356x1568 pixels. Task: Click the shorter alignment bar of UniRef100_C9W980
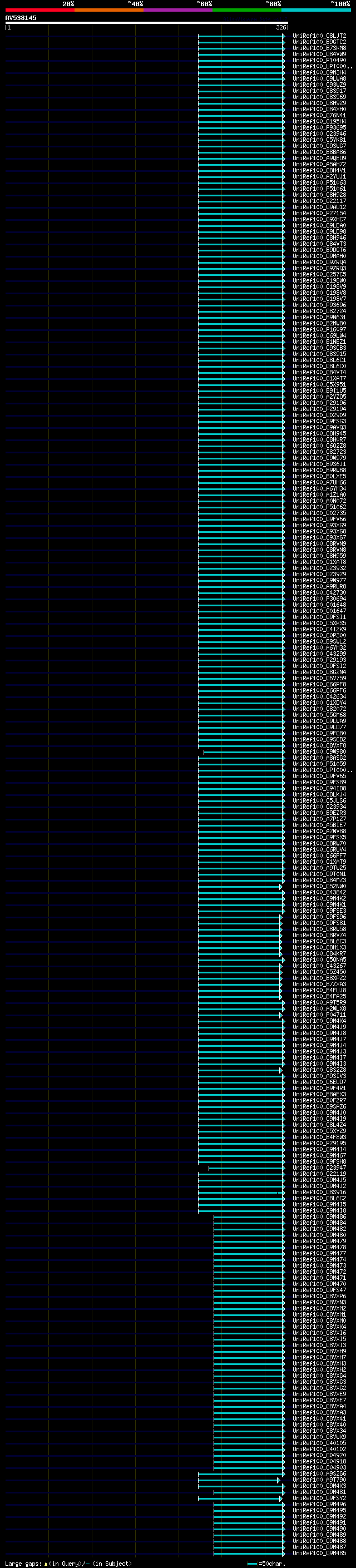pyautogui.click(x=244, y=753)
